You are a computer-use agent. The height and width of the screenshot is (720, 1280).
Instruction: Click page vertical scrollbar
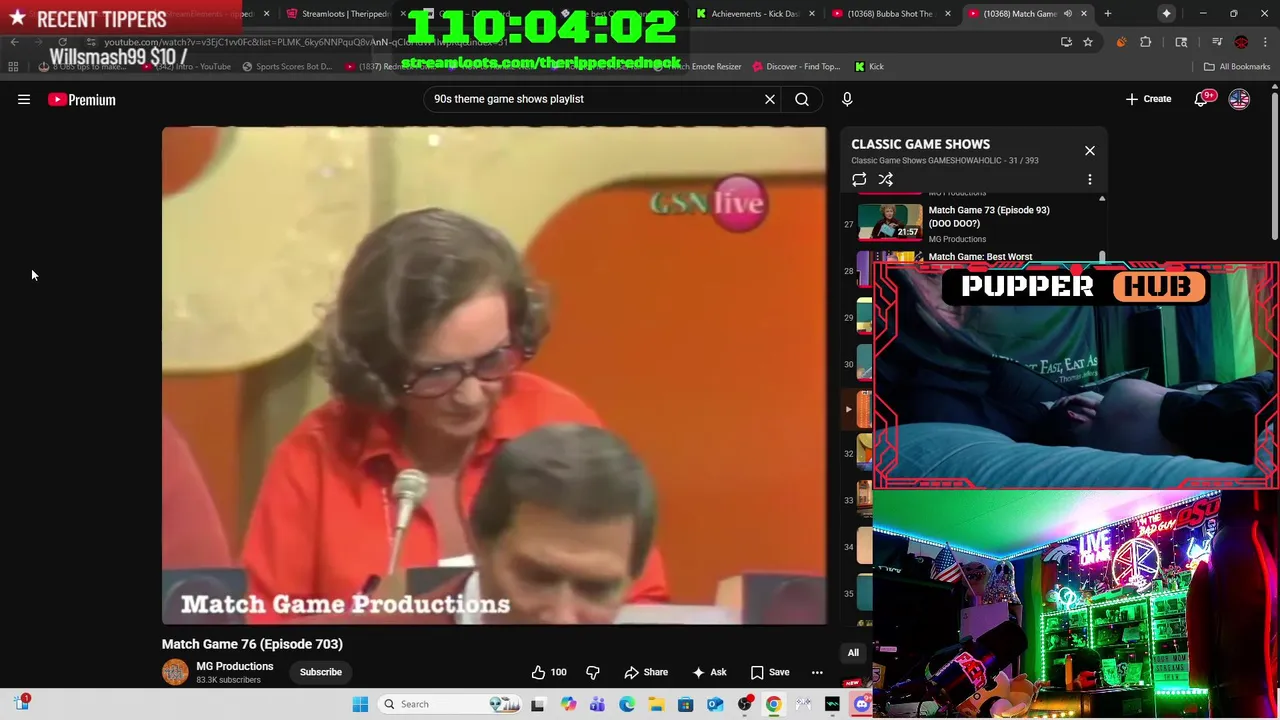(1274, 165)
